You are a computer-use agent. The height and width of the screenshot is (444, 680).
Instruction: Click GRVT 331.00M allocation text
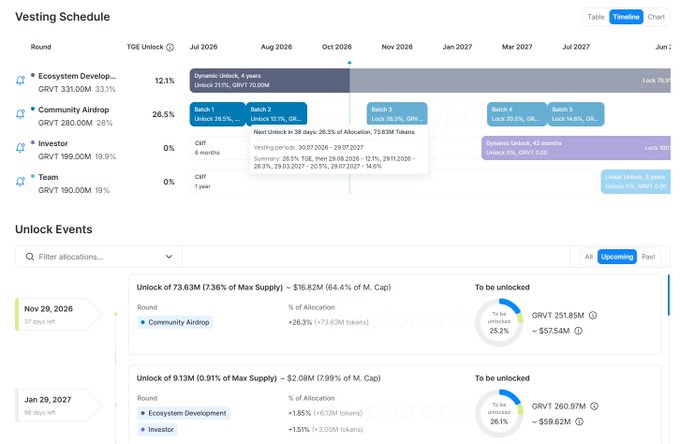pos(65,89)
